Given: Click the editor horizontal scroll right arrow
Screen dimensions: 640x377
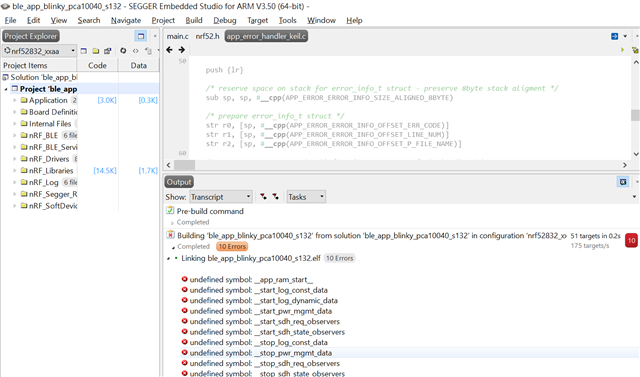Looking at the screenshot, I should click(624, 165).
